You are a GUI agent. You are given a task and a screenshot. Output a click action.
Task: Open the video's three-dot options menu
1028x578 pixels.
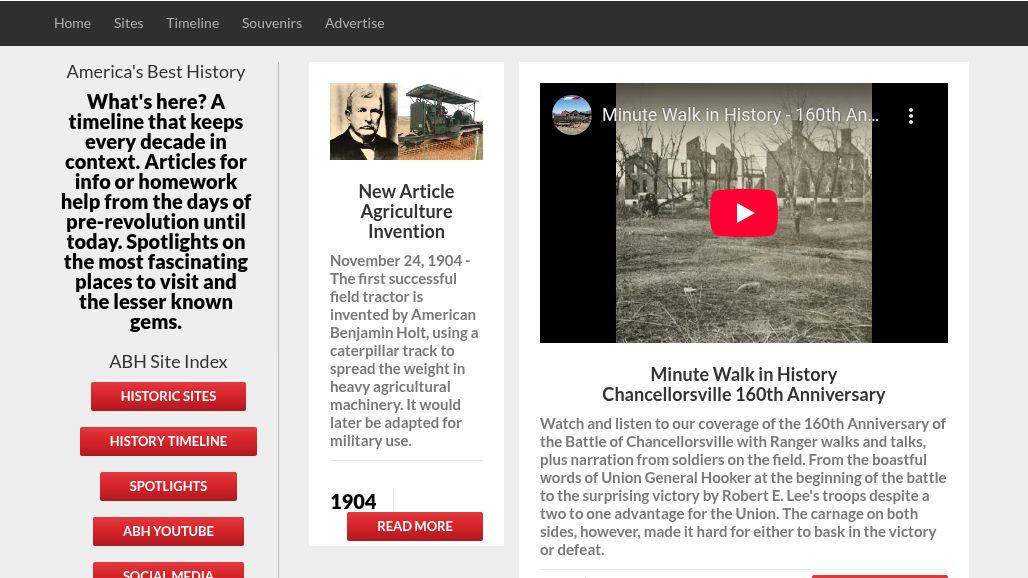pyautogui.click(x=911, y=116)
